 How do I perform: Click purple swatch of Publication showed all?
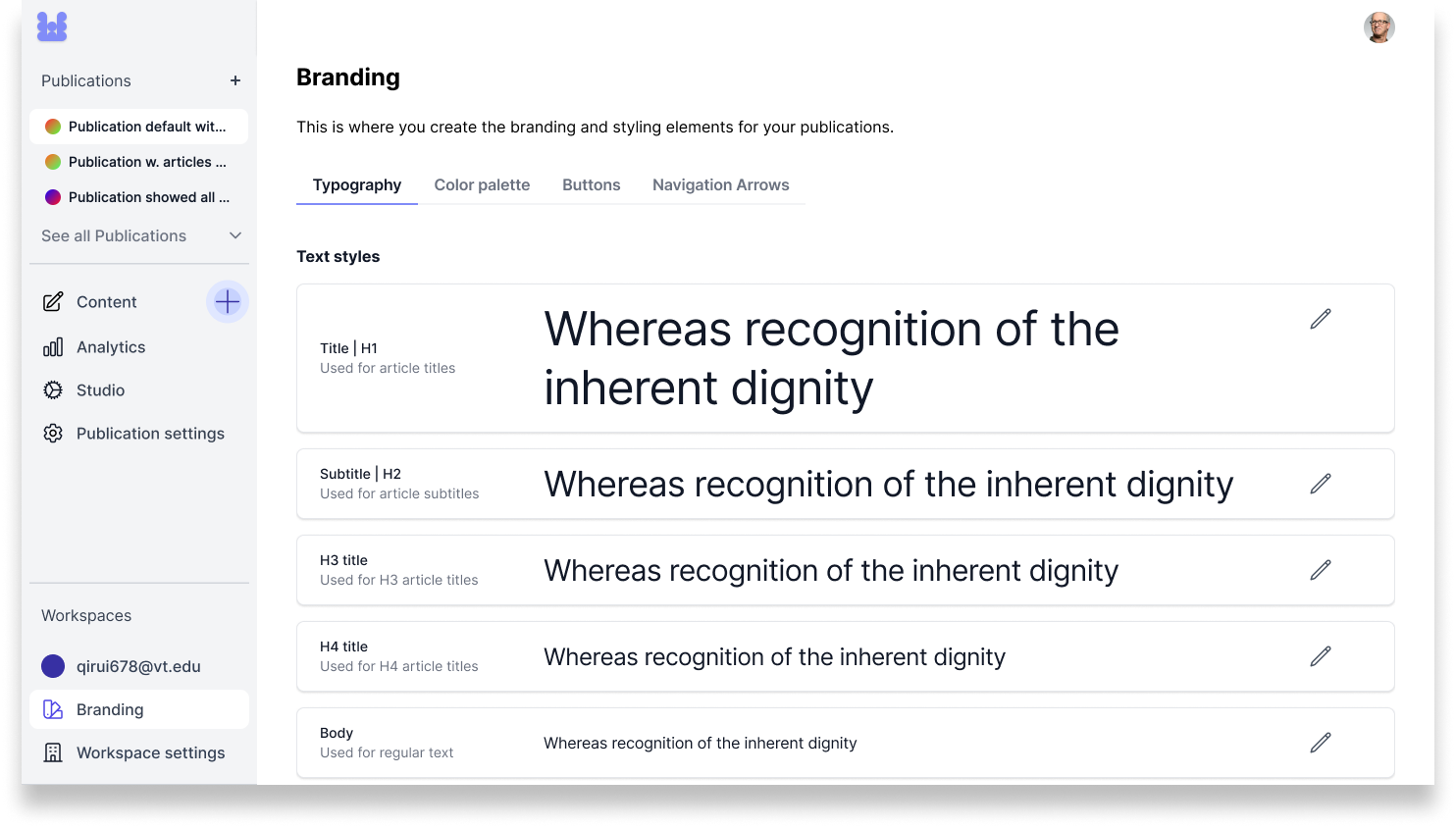pyautogui.click(x=53, y=197)
